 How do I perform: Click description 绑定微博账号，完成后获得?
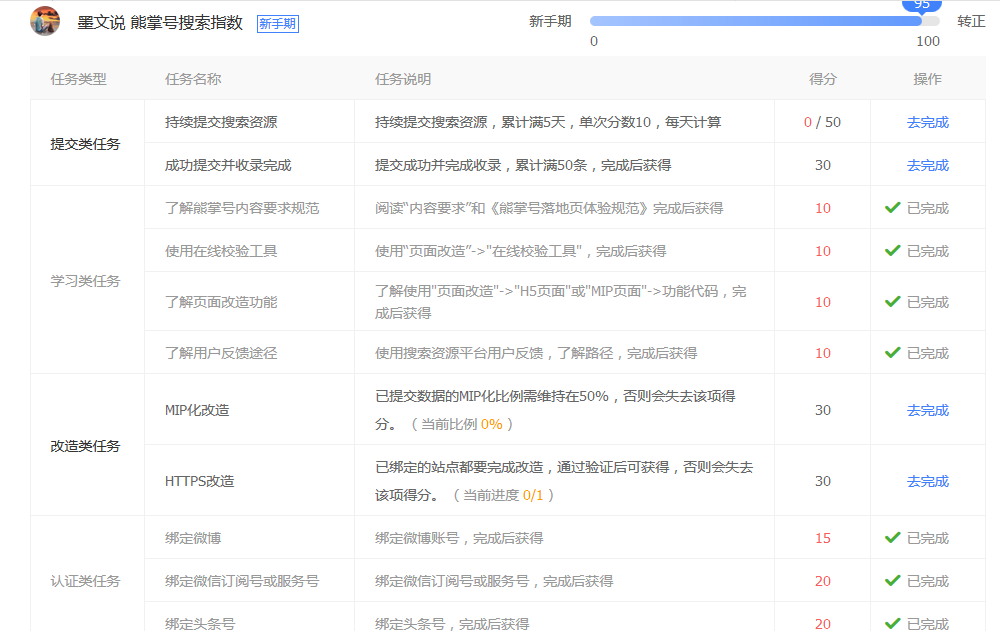pyautogui.click(x=459, y=538)
